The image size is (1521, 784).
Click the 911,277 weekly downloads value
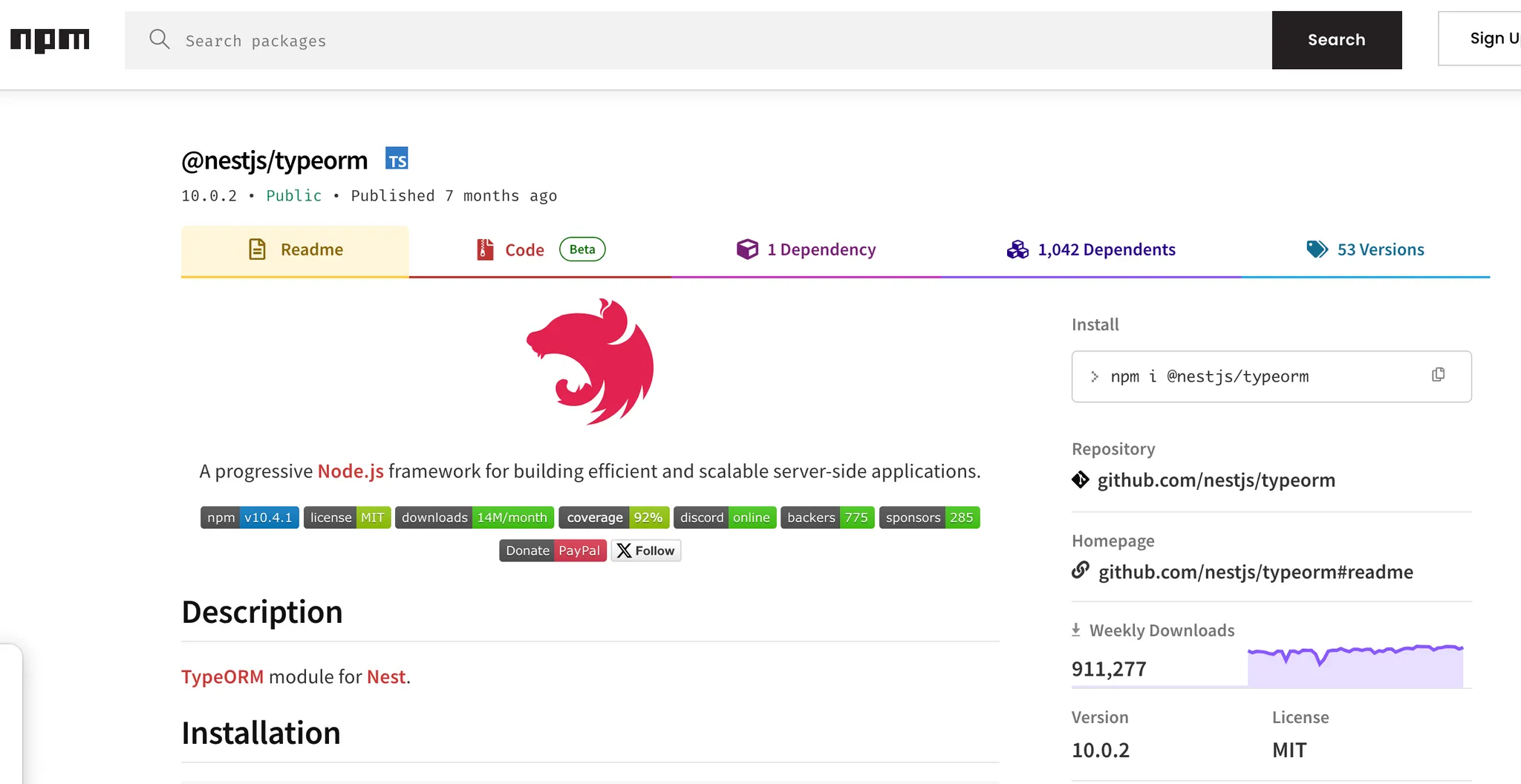[x=1109, y=669]
